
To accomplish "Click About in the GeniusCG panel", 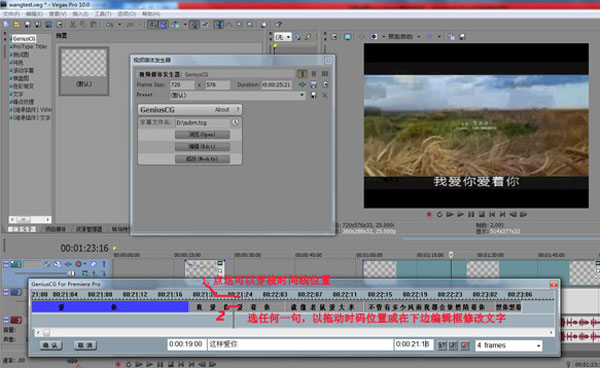I will (222, 110).
